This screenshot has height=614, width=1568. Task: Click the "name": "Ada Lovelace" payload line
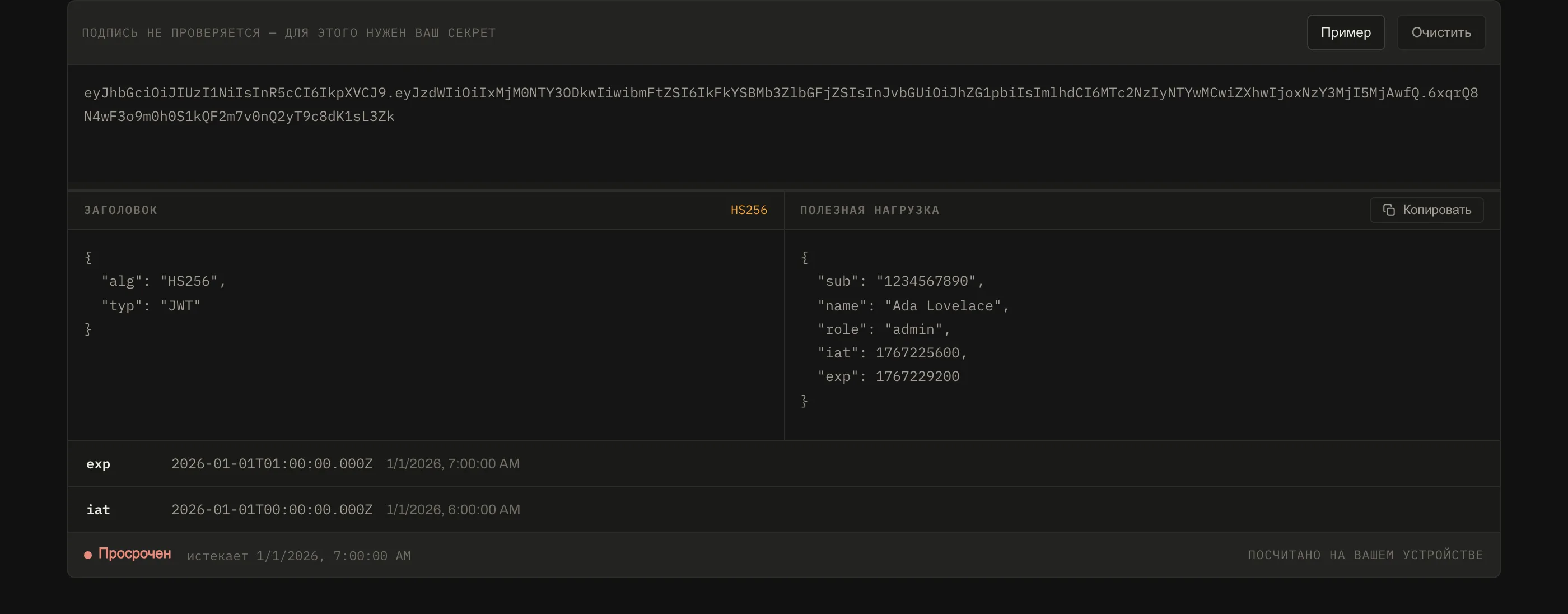coord(913,306)
